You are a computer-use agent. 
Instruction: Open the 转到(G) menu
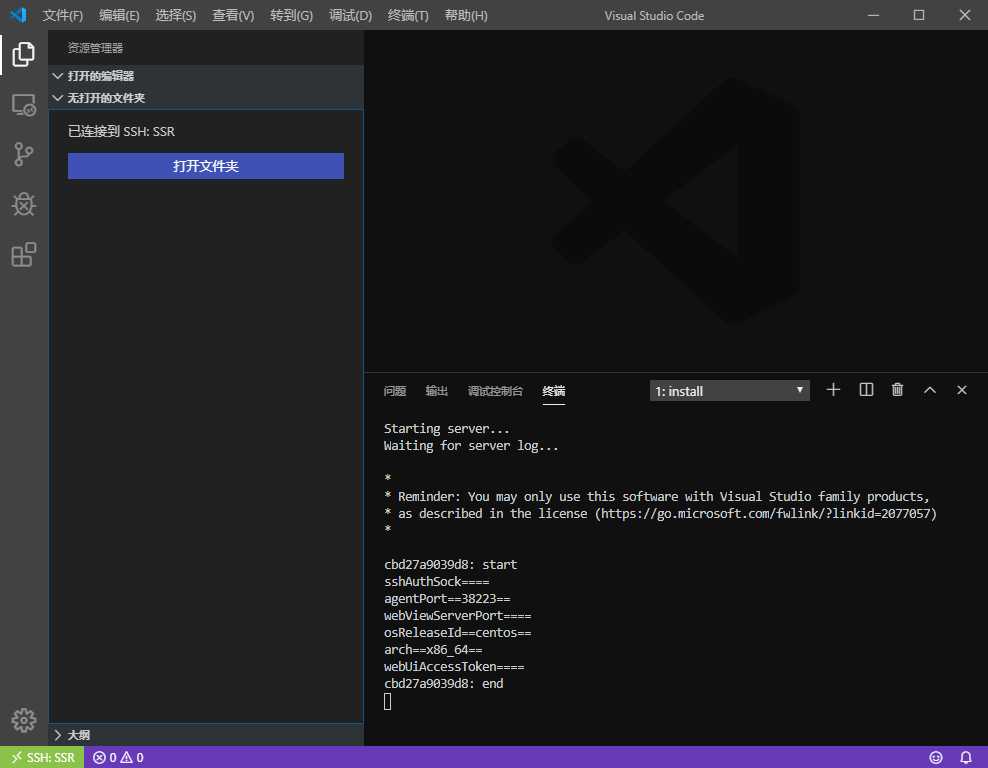291,15
